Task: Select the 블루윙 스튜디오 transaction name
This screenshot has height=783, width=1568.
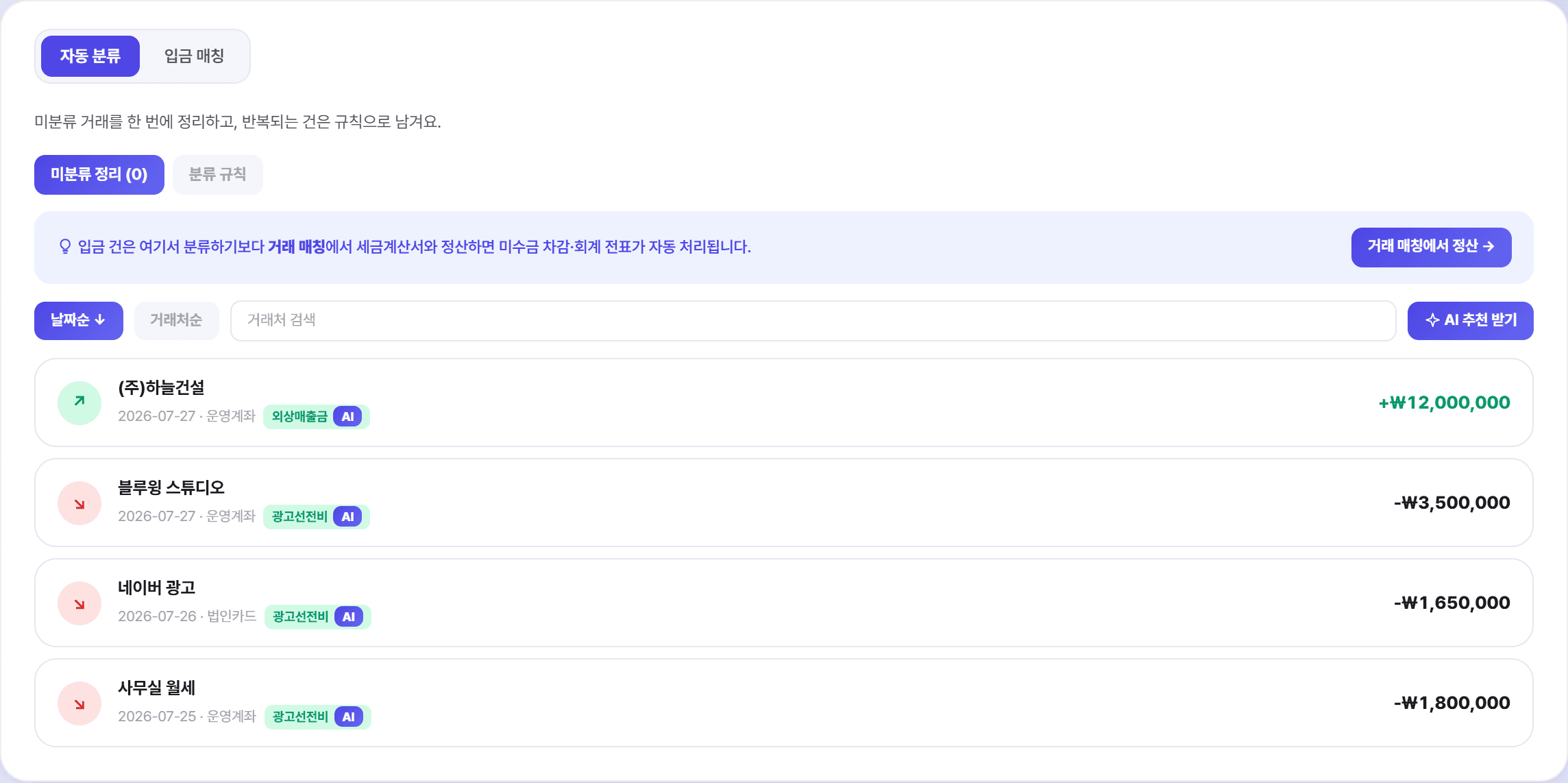Action: [x=171, y=487]
